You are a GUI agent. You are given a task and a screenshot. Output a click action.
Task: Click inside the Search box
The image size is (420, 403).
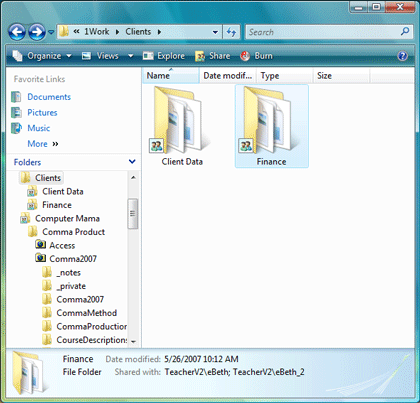[x=322, y=32]
